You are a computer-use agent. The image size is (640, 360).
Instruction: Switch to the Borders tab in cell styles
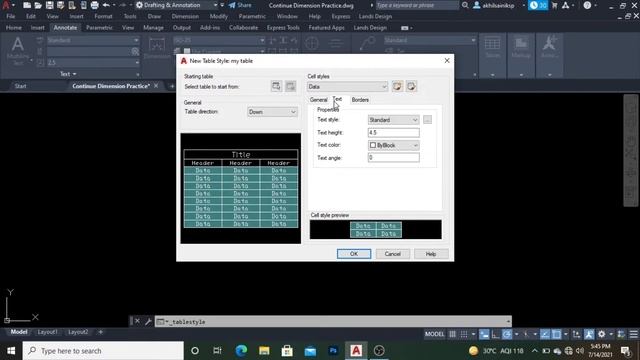360,100
